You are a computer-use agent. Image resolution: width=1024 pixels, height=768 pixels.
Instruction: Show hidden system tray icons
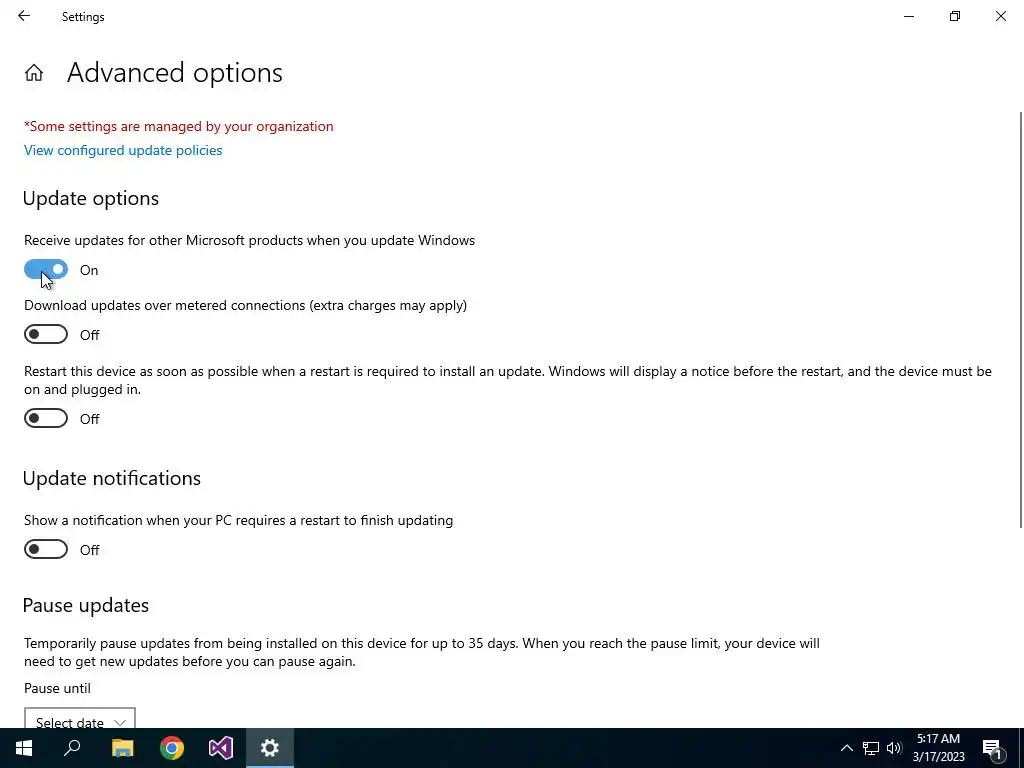(846, 748)
